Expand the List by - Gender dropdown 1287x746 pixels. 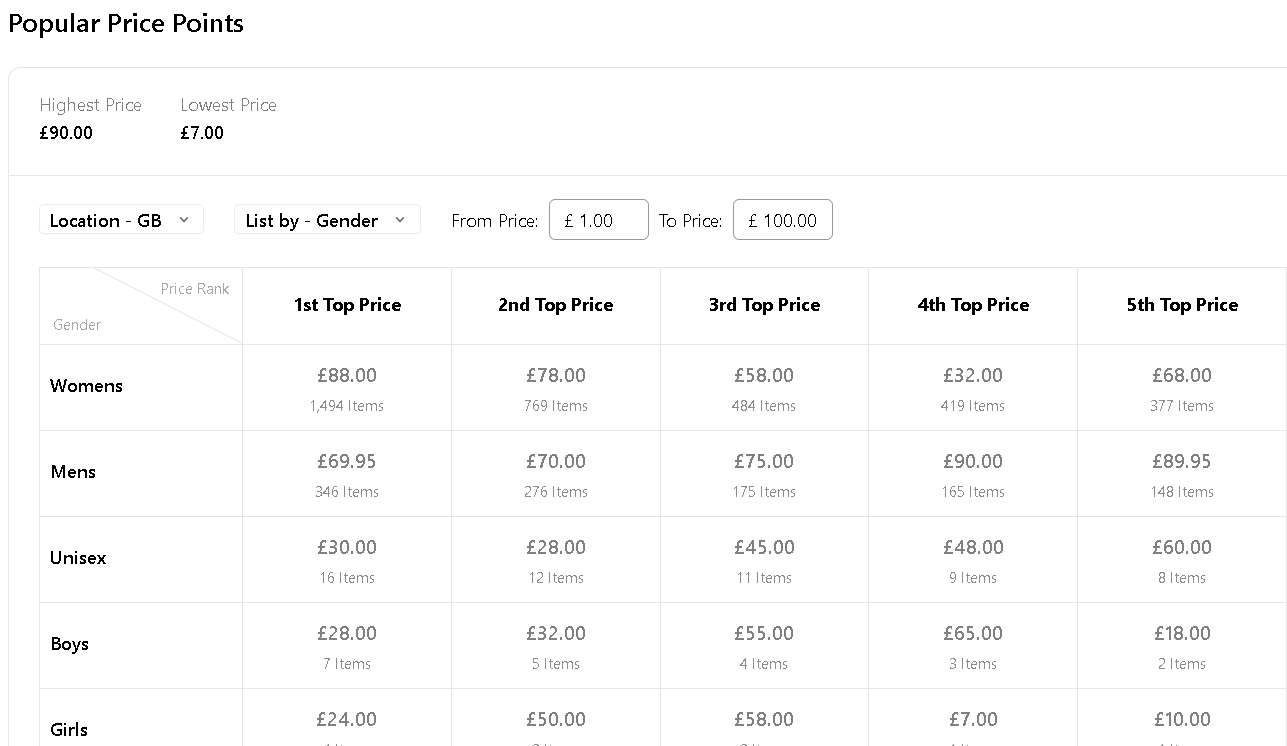[326, 220]
